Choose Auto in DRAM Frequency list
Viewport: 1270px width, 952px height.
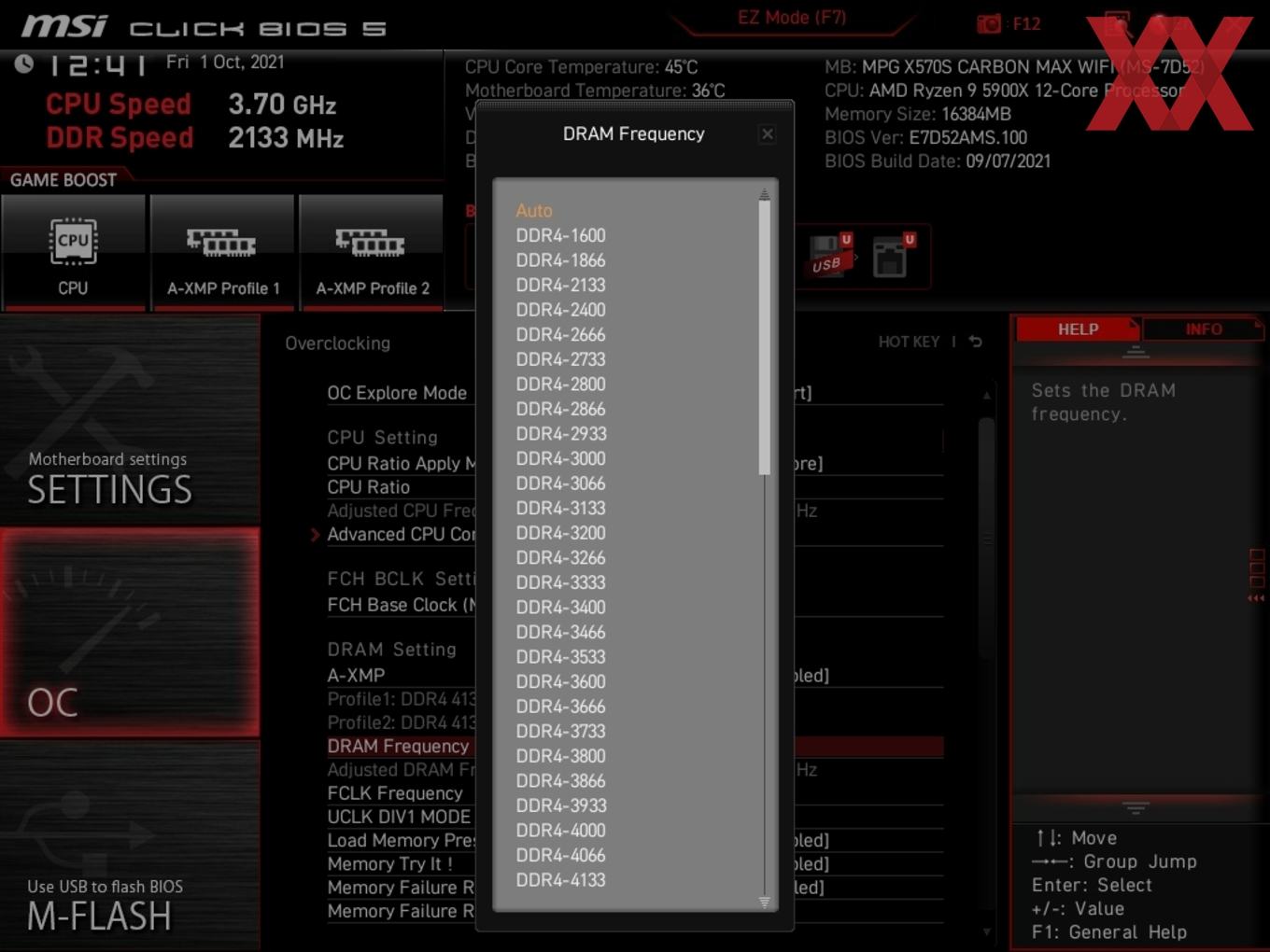point(534,211)
